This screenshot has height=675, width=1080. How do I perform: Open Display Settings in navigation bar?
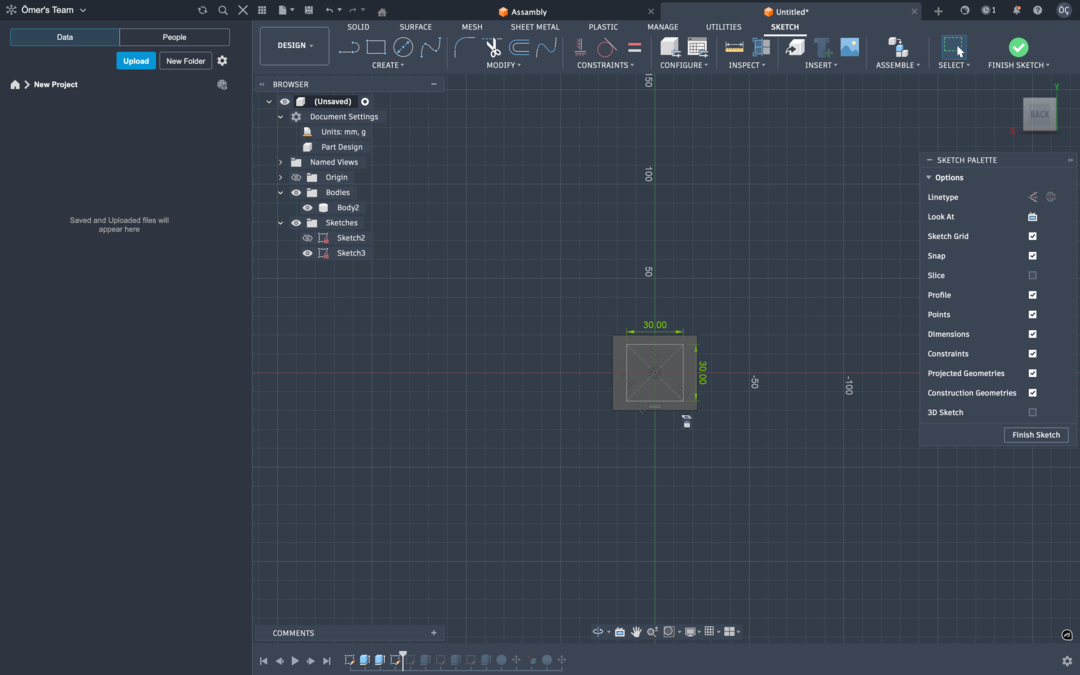(689, 632)
